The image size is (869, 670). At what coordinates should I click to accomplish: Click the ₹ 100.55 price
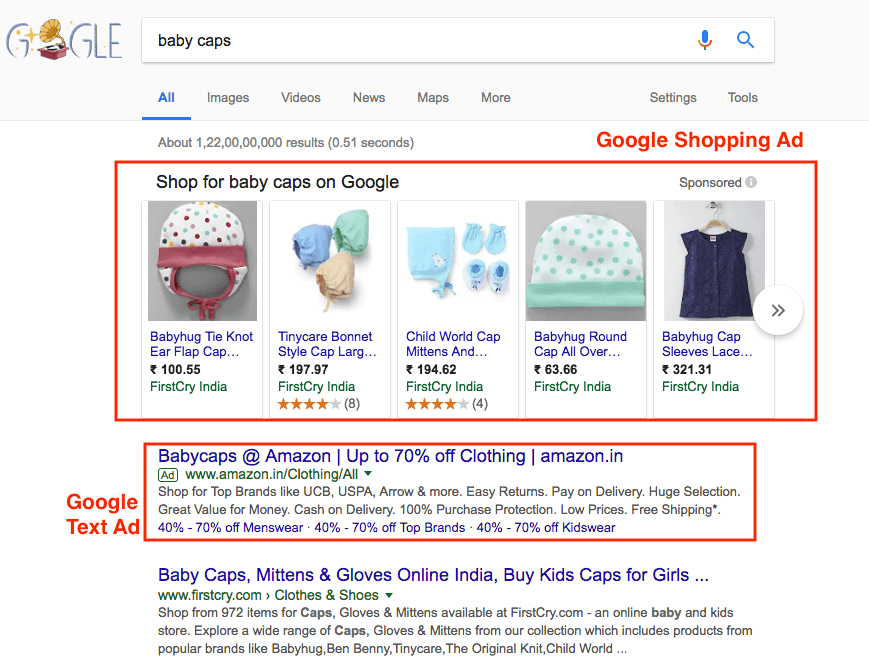[x=175, y=370]
